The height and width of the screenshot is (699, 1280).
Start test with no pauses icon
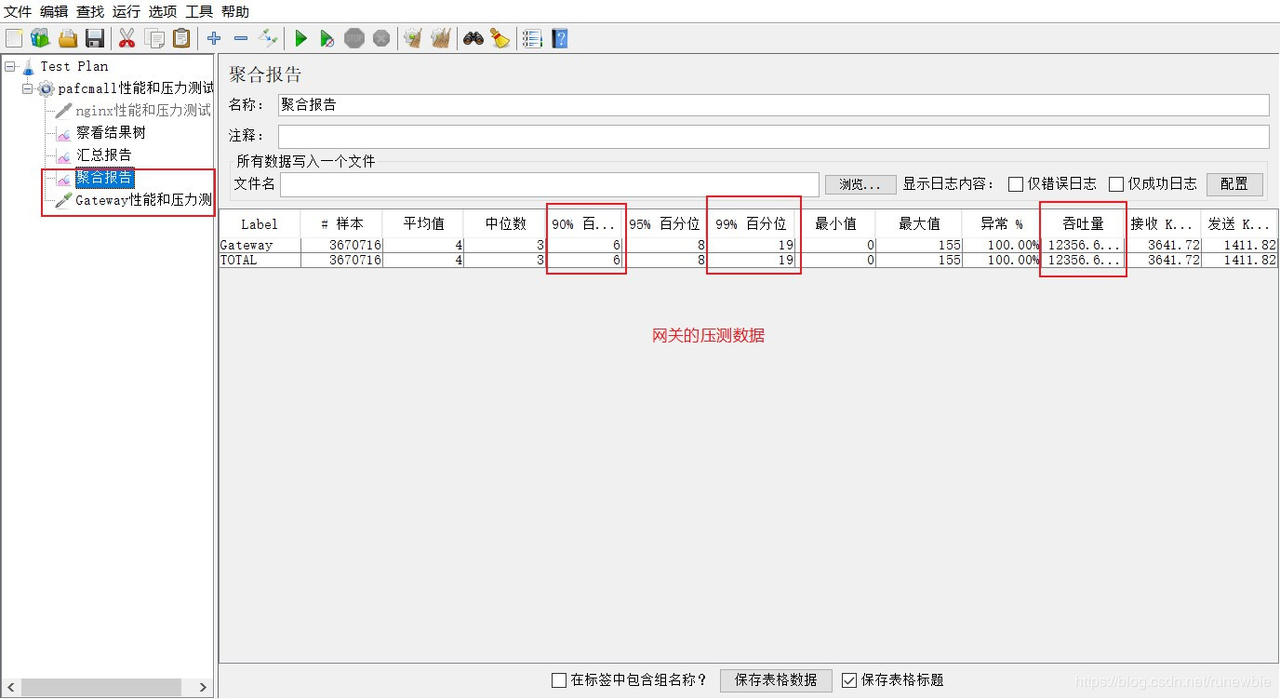(327, 38)
